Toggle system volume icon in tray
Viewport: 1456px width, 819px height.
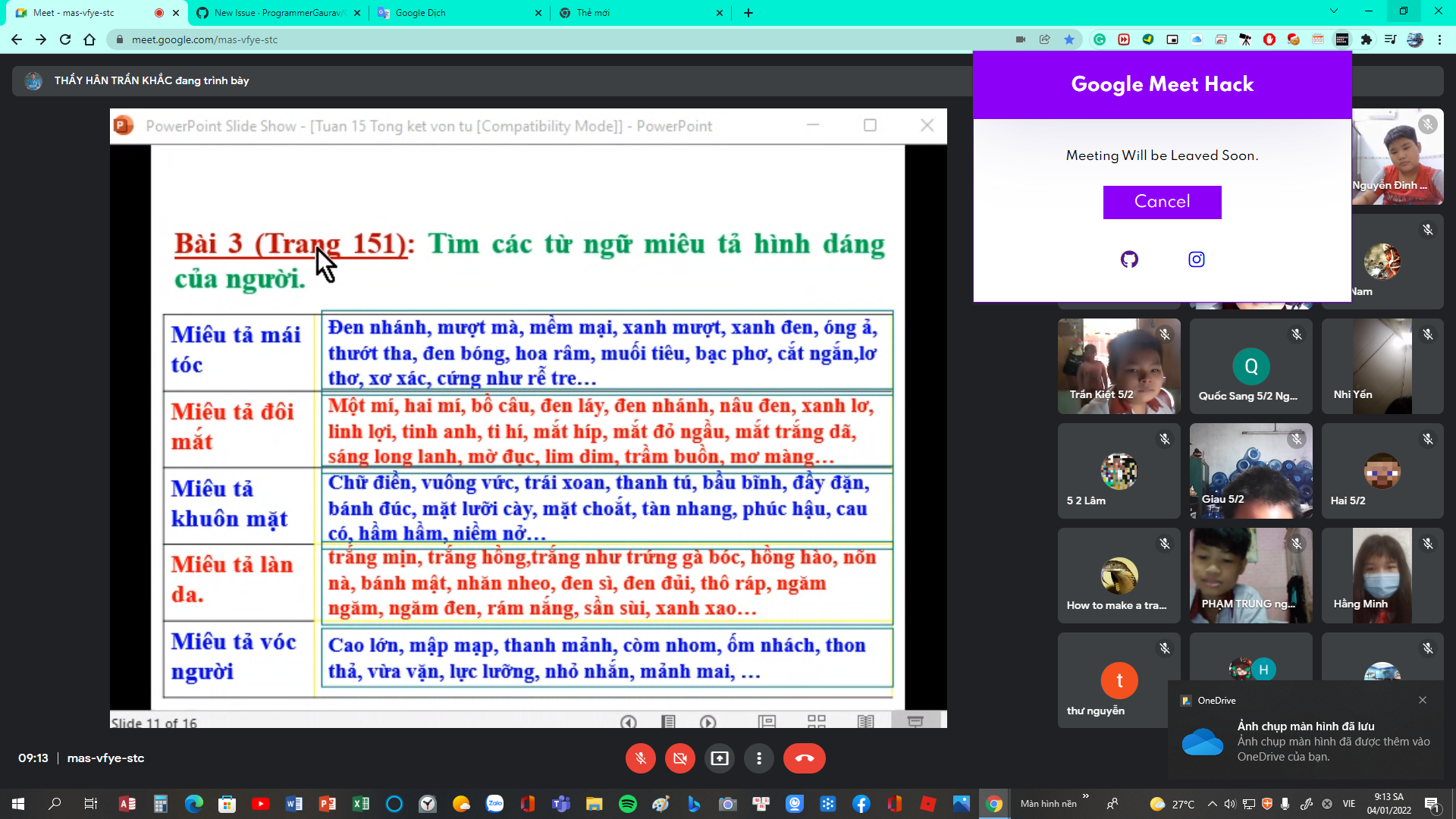tap(1230, 804)
